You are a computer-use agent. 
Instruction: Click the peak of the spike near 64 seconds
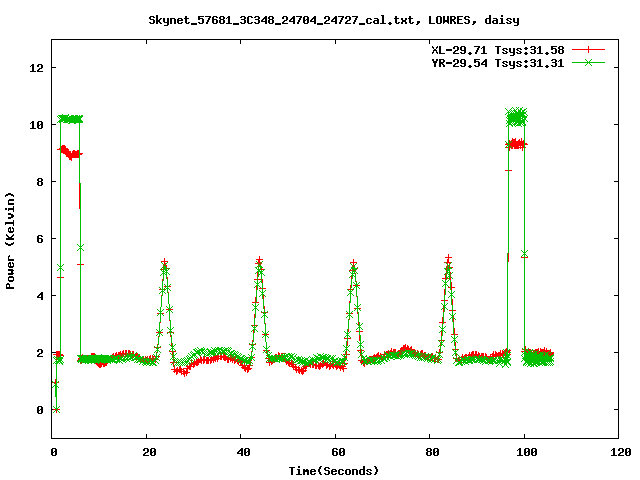[x=353, y=263]
